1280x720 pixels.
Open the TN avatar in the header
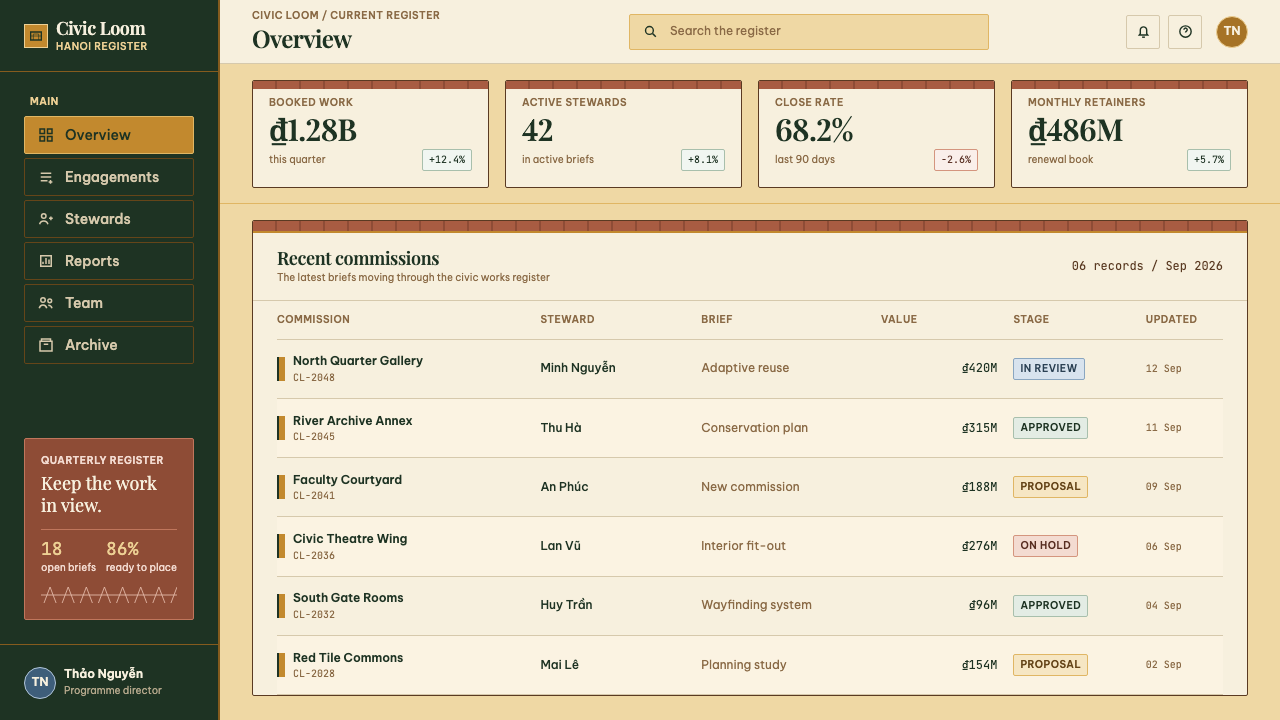coord(1232,32)
